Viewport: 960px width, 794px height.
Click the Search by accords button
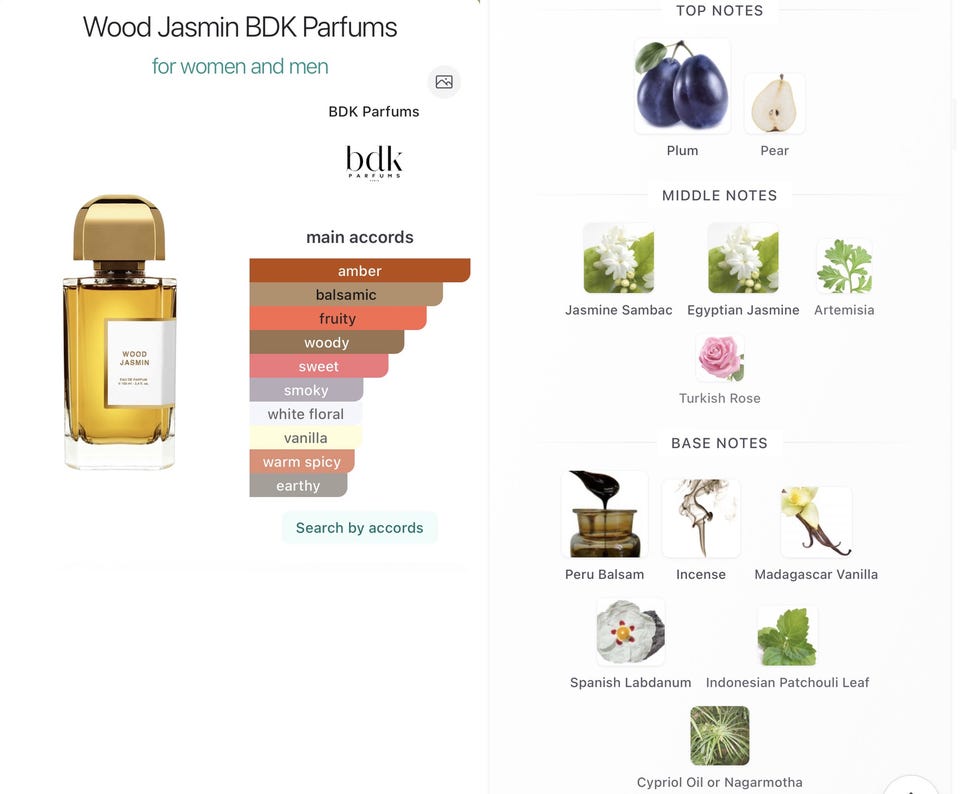coord(359,528)
